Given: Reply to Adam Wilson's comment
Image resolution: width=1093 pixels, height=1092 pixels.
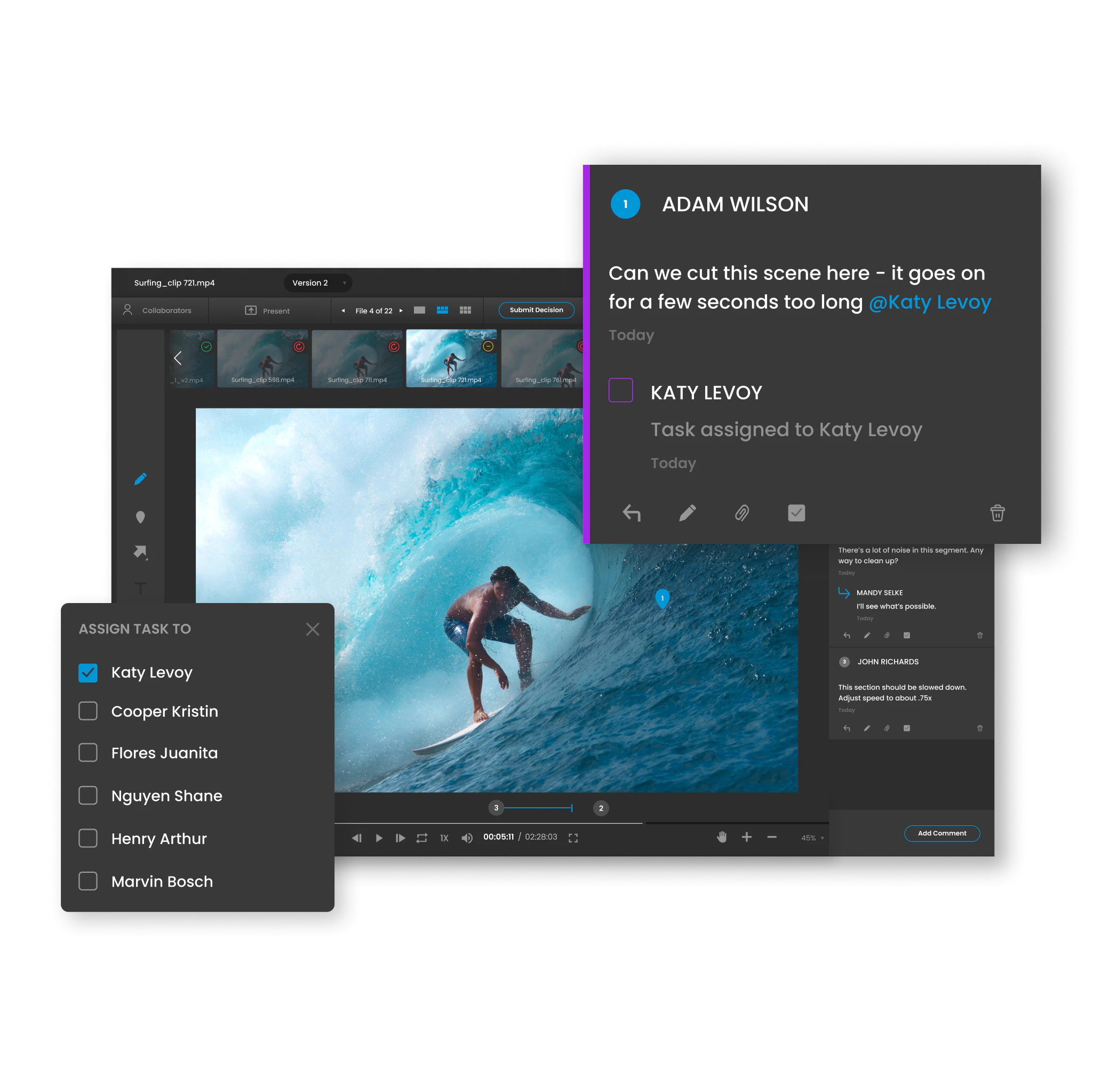Looking at the screenshot, I should click(632, 513).
